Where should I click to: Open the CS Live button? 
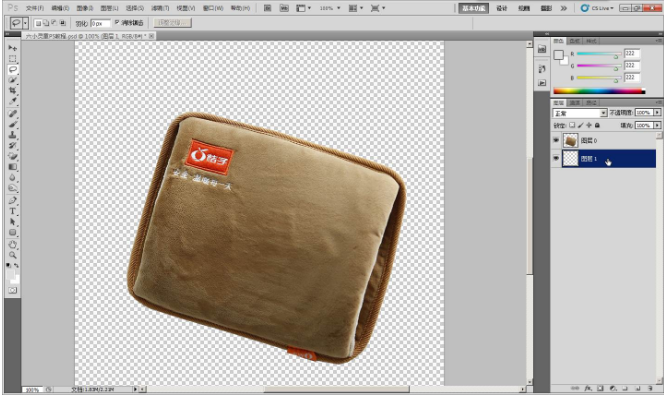pyautogui.click(x=597, y=8)
